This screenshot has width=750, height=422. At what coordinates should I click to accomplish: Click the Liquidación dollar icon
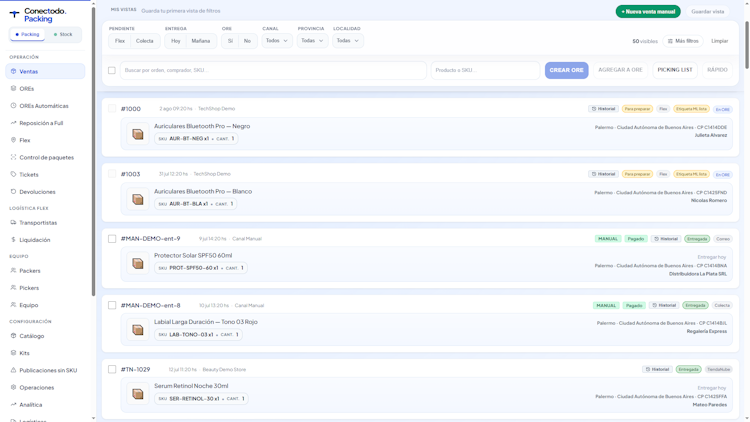coord(13,240)
